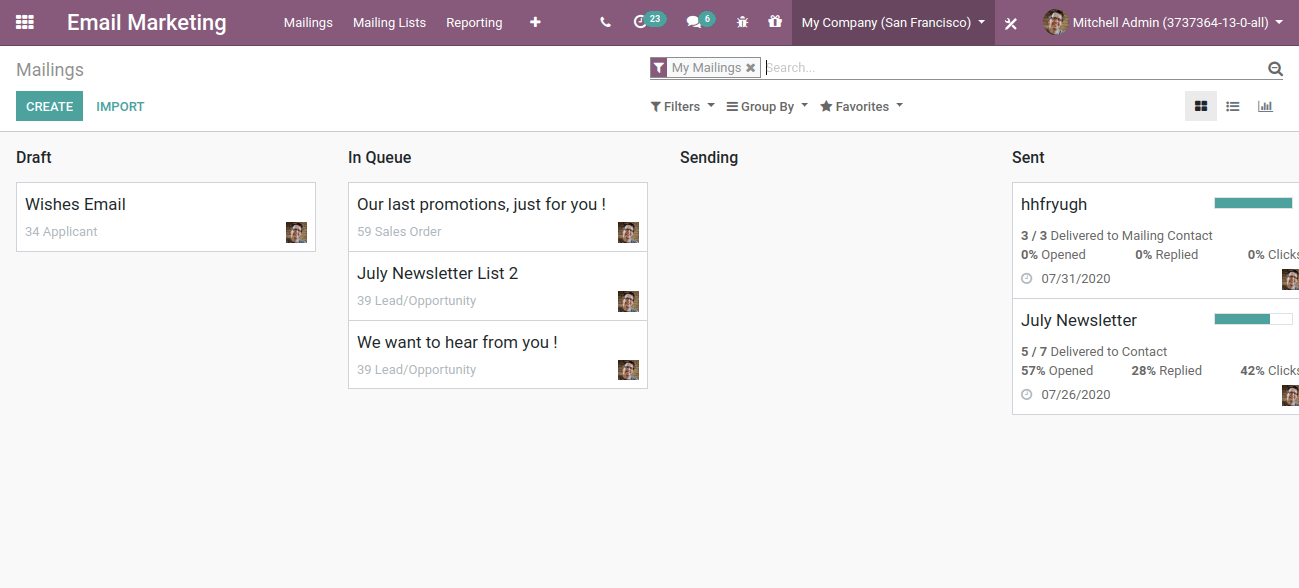1299x588 pixels.
Task: Open My Company (San Francisco) company switcher
Action: 893,22
